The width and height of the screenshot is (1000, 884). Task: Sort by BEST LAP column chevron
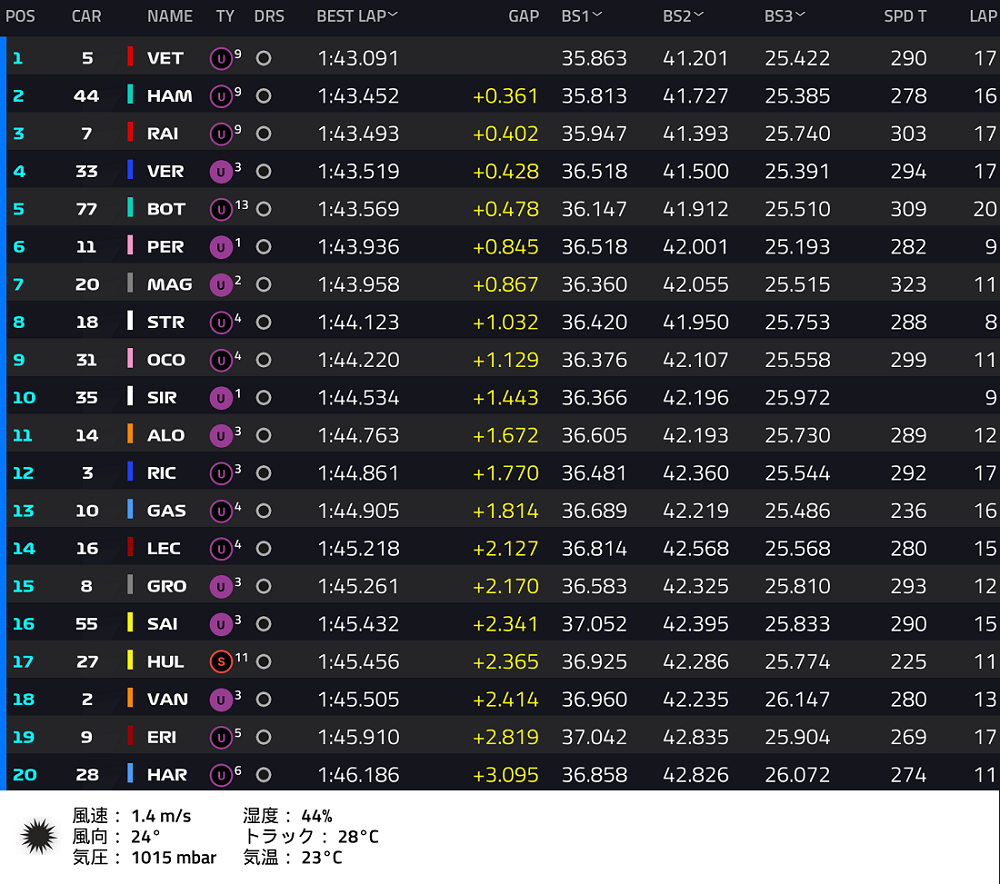(392, 15)
